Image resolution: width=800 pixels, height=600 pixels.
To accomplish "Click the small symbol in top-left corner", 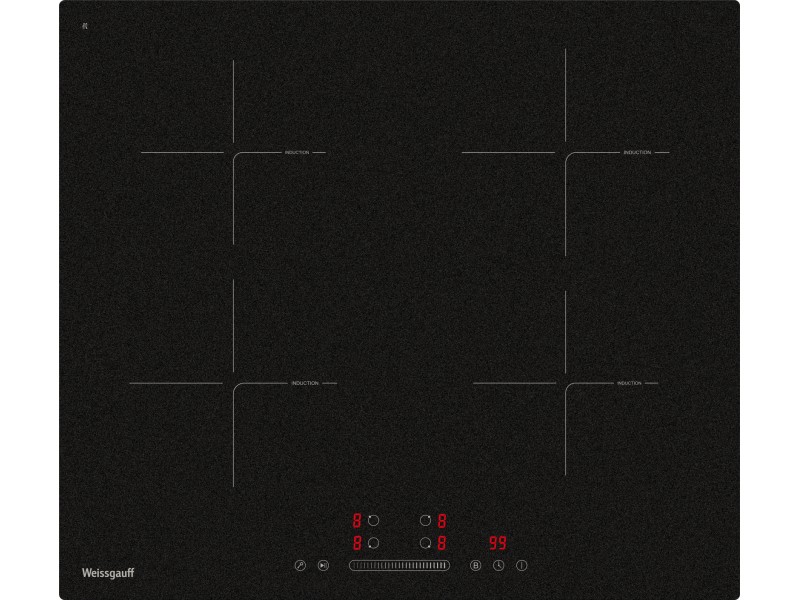I will coord(85,26).
